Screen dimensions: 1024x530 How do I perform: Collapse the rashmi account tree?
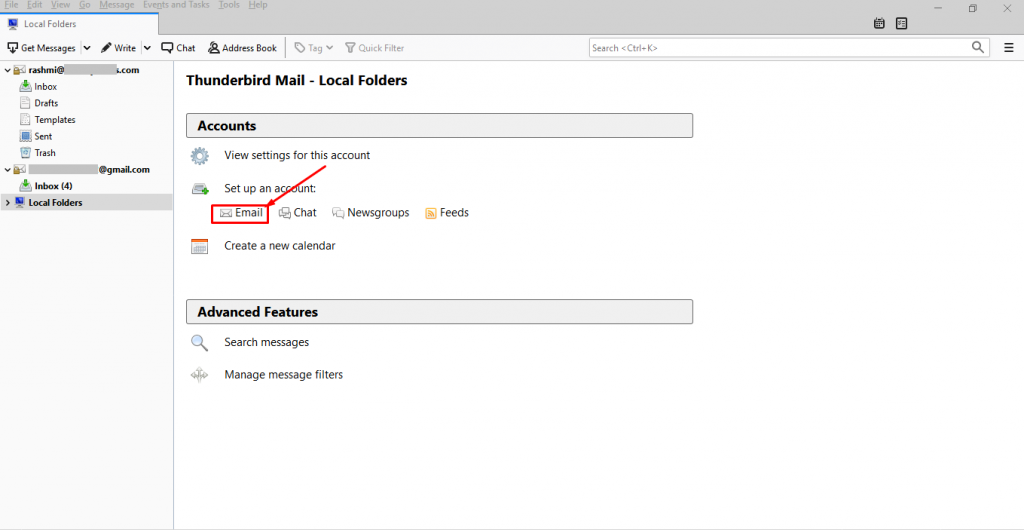7,70
